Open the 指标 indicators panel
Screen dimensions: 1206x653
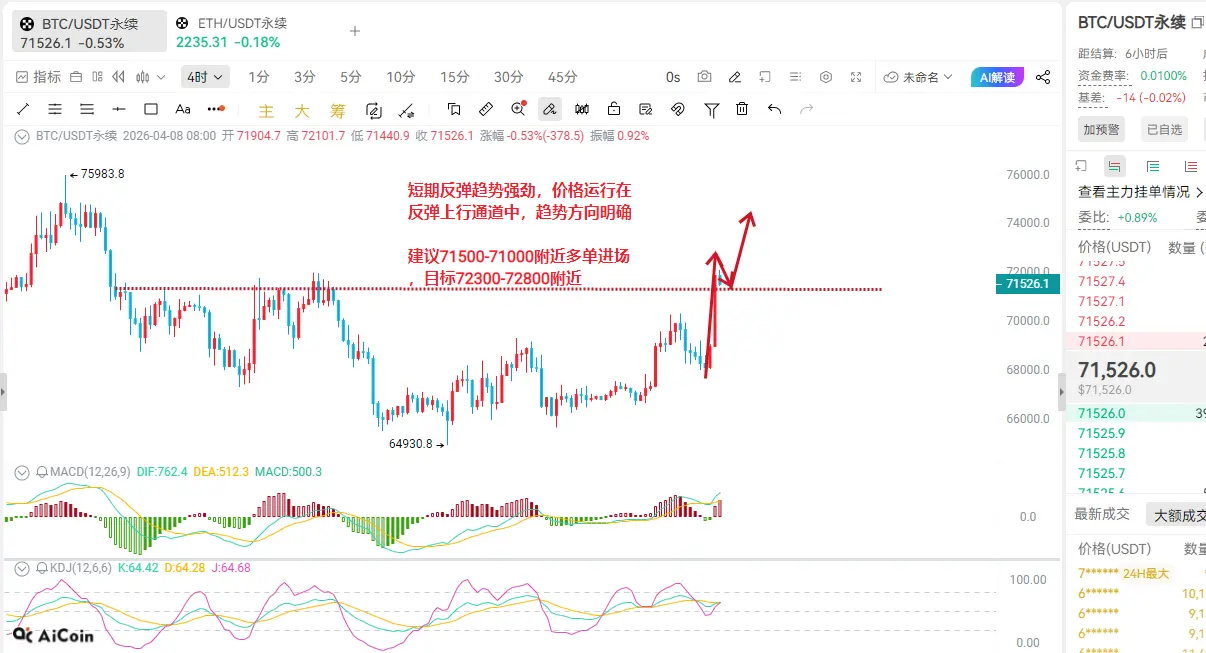click(39, 77)
